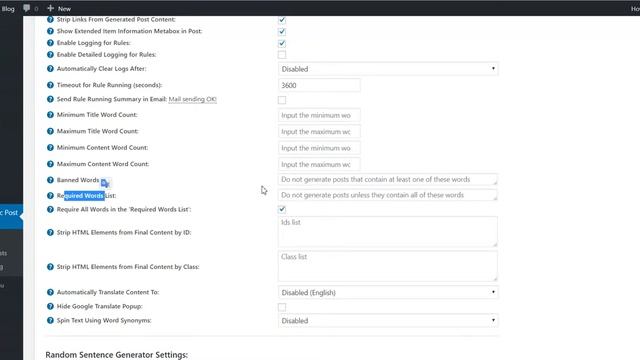Click the Minimum Title Word Count input
This screenshot has height=360, width=640.
click(x=319, y=116)
